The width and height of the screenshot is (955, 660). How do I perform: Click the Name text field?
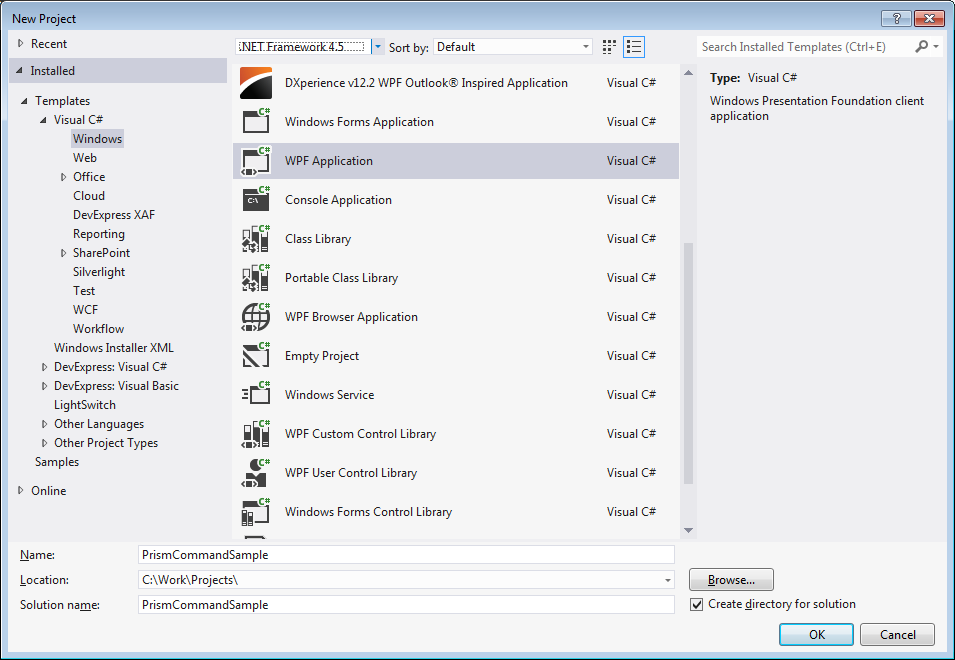[x=406, y=555]
